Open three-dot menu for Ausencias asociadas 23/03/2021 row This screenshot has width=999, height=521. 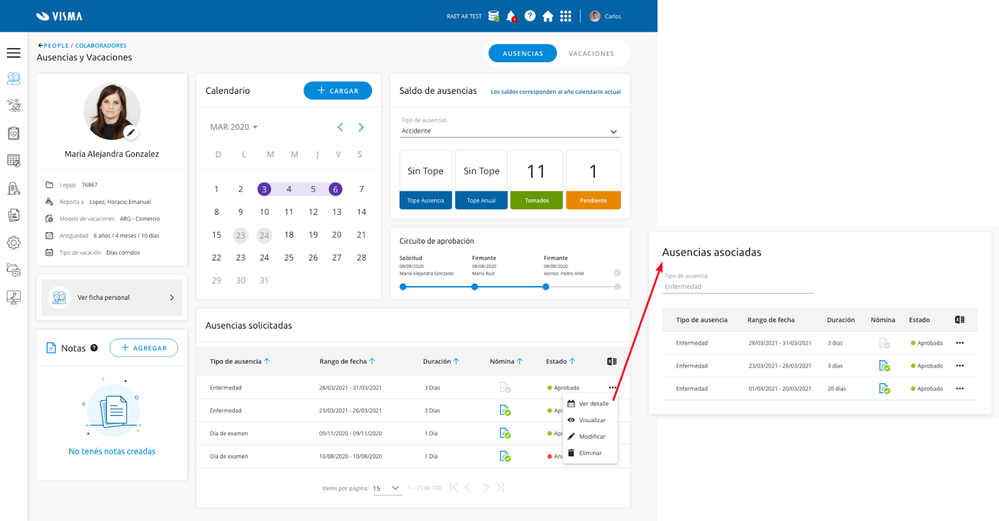(959, 366)
